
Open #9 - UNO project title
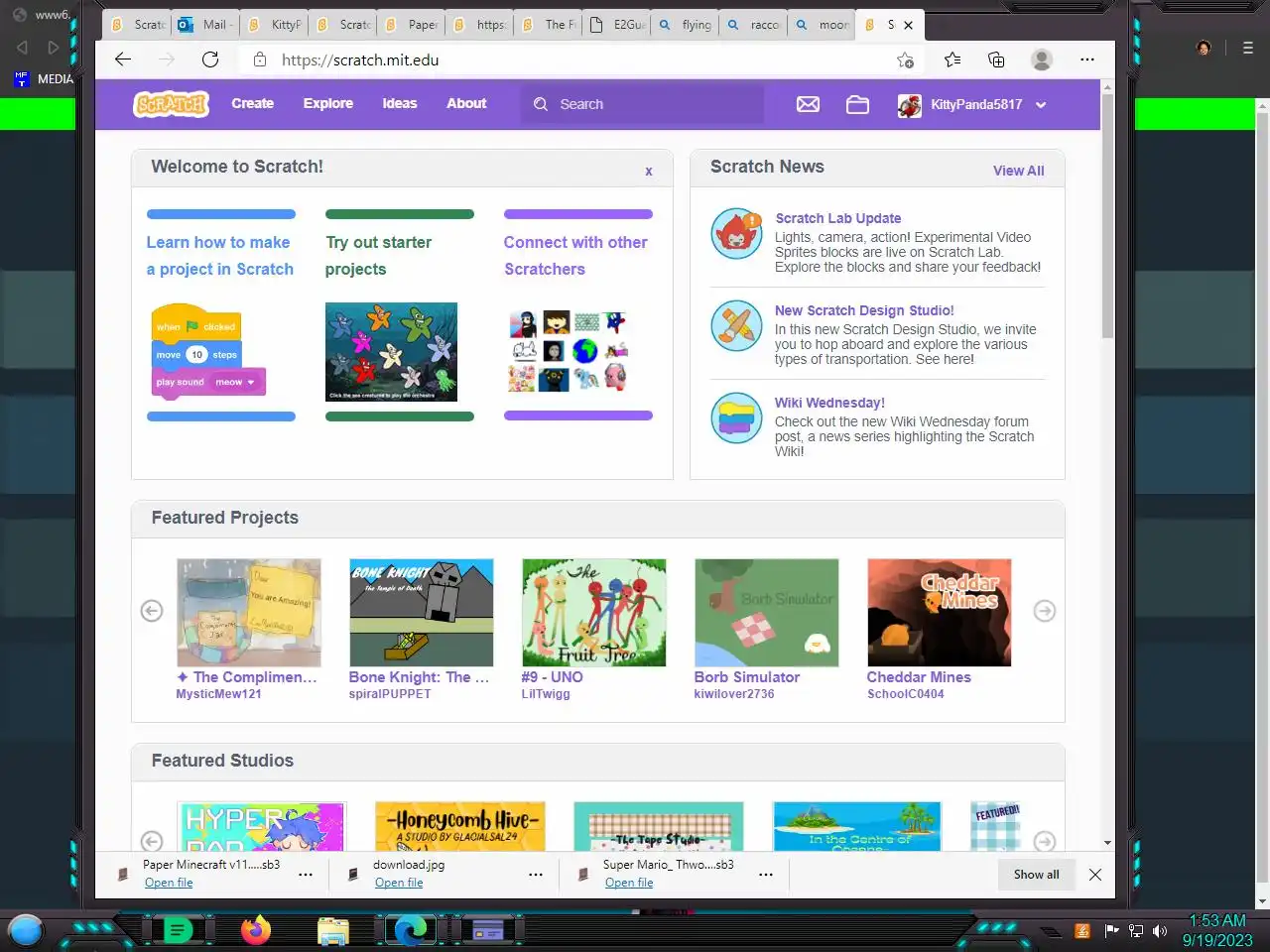[553, 677]
